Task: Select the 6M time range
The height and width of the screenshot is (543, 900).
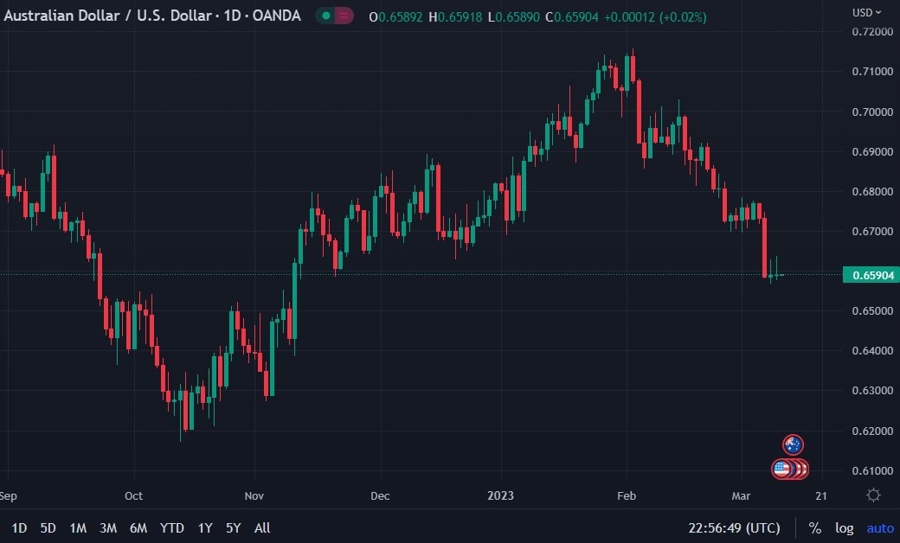Action: click(x=138, y=528)
